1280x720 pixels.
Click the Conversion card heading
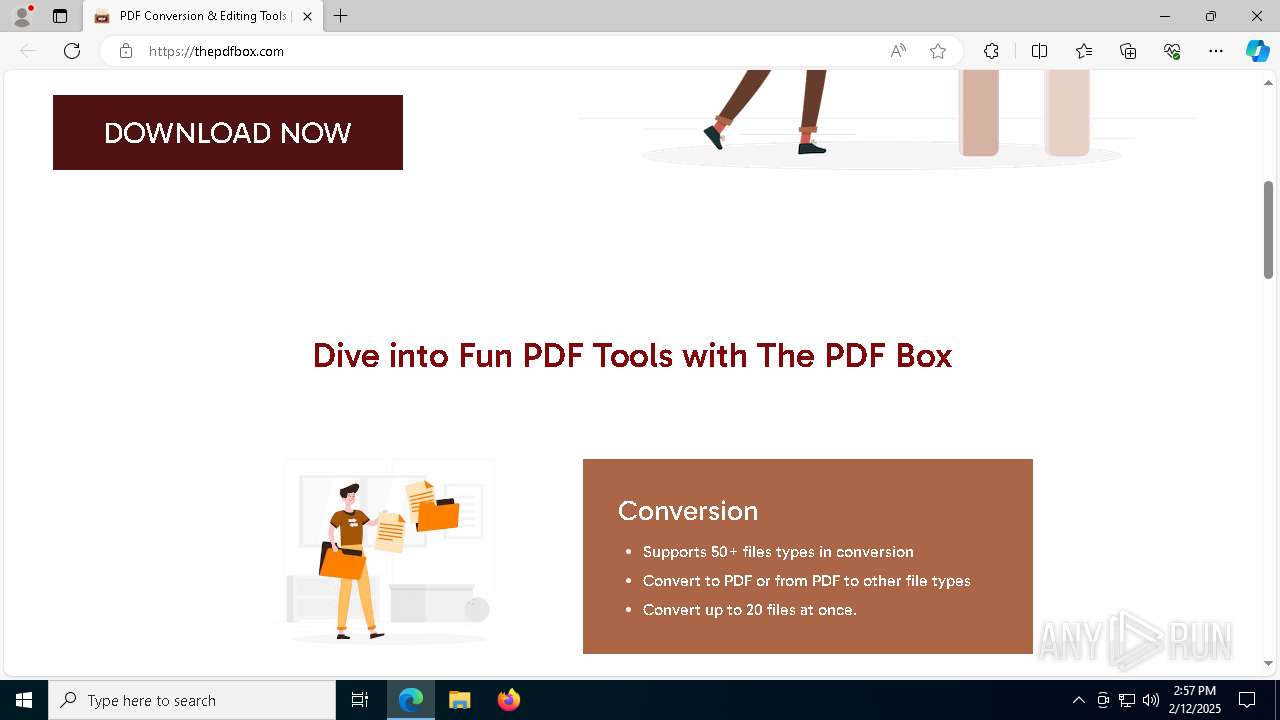click(688, 510)
